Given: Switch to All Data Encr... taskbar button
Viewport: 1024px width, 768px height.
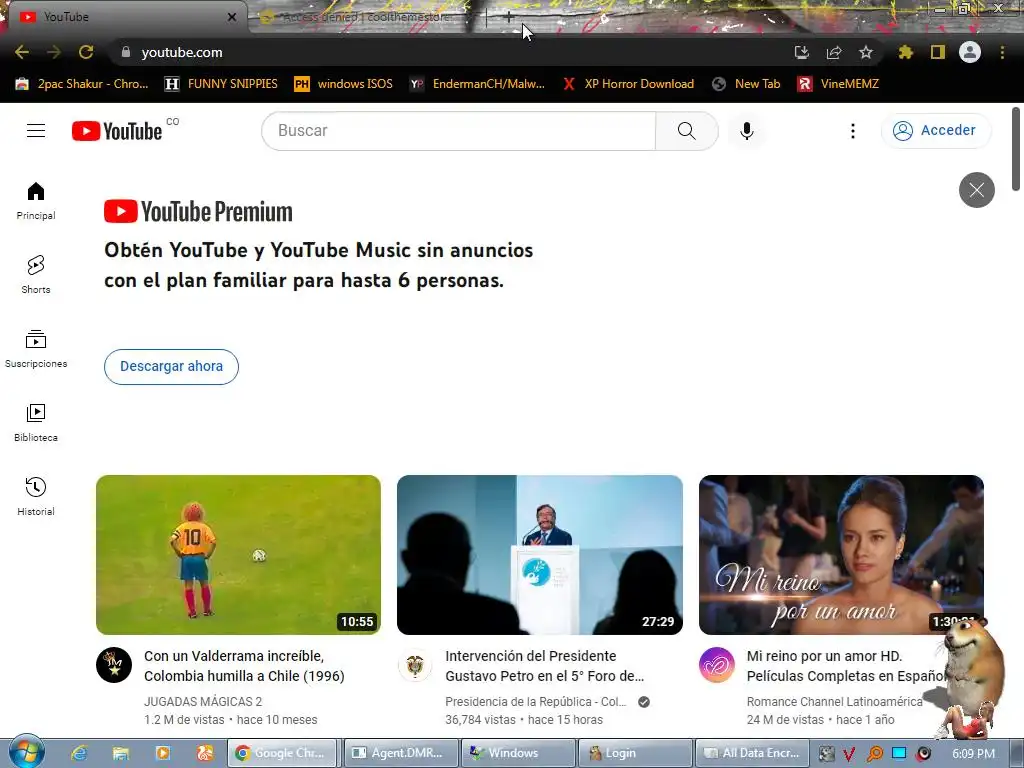Looking at the screenshot, I should tap(751, 753).
